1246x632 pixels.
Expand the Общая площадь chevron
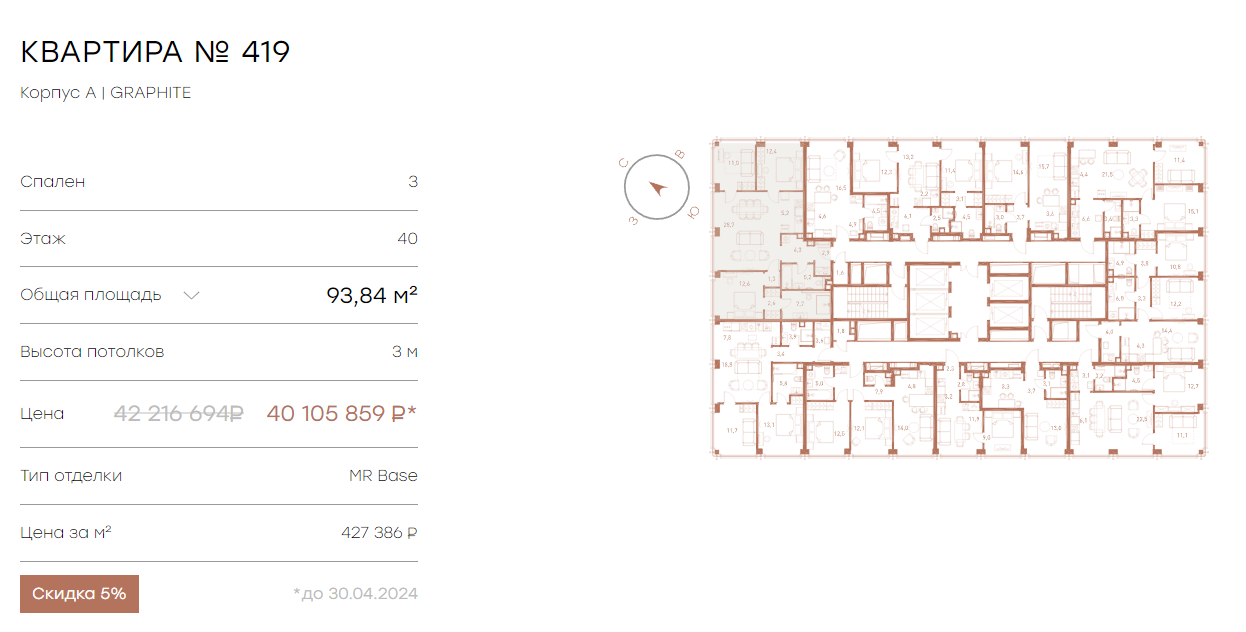[x=192, y=295]
